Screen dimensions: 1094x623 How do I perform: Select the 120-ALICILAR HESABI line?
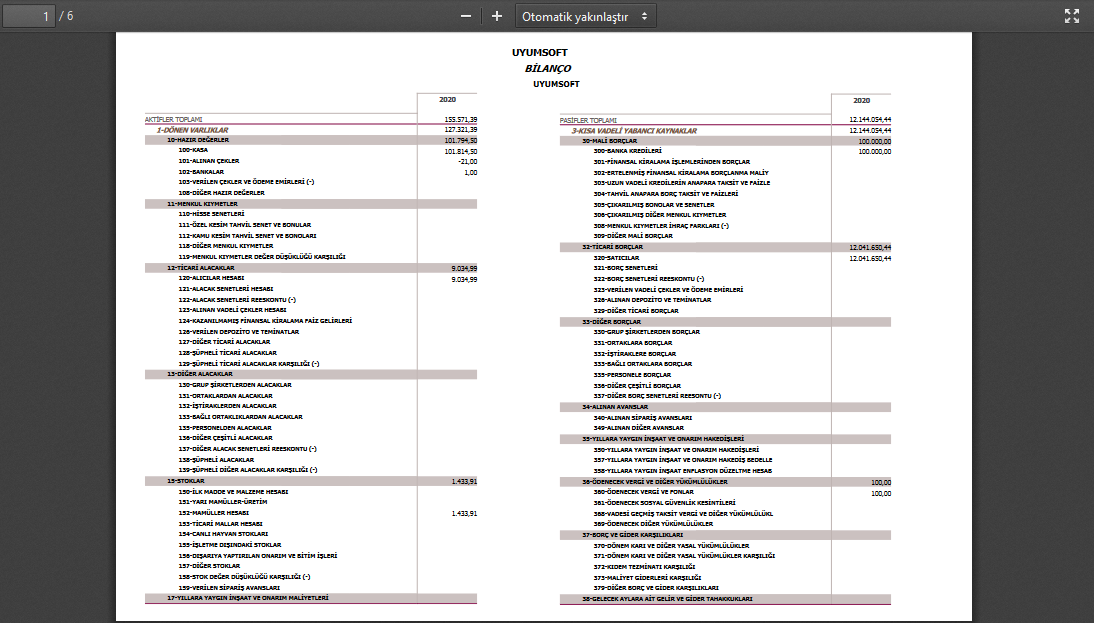pyautogui.click(x=211, y=278)
